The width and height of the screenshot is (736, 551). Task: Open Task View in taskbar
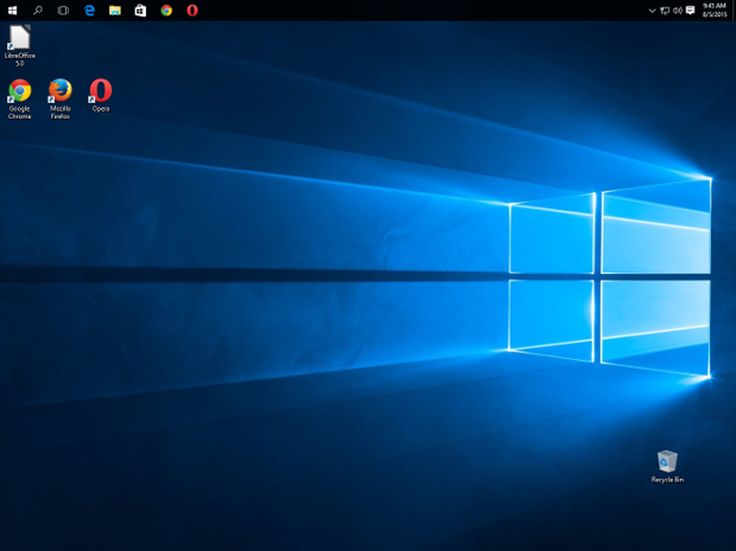pyautogui.click(x=63, y=10)
